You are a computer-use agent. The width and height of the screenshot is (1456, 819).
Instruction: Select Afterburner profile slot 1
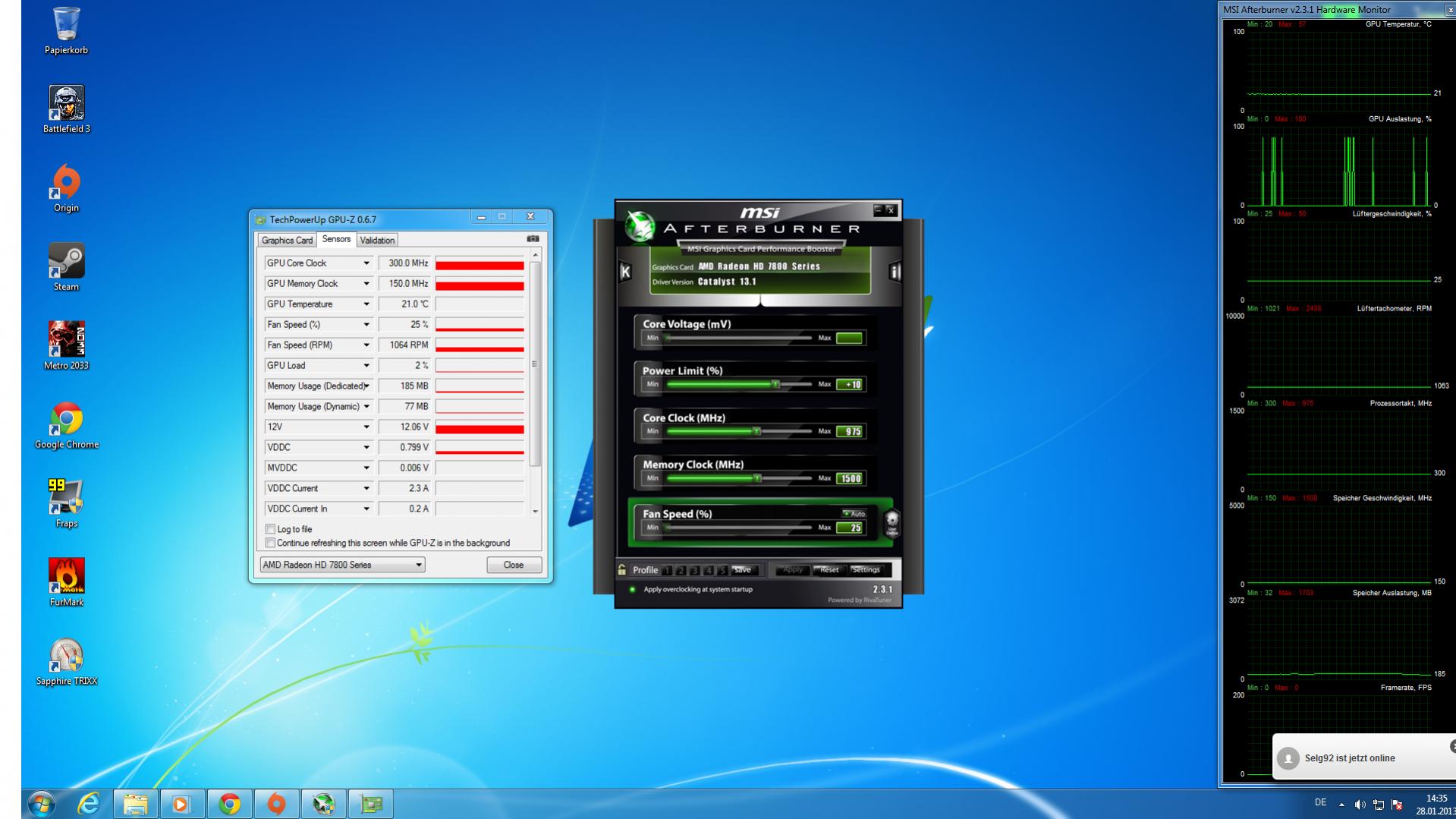pos(667,570)
